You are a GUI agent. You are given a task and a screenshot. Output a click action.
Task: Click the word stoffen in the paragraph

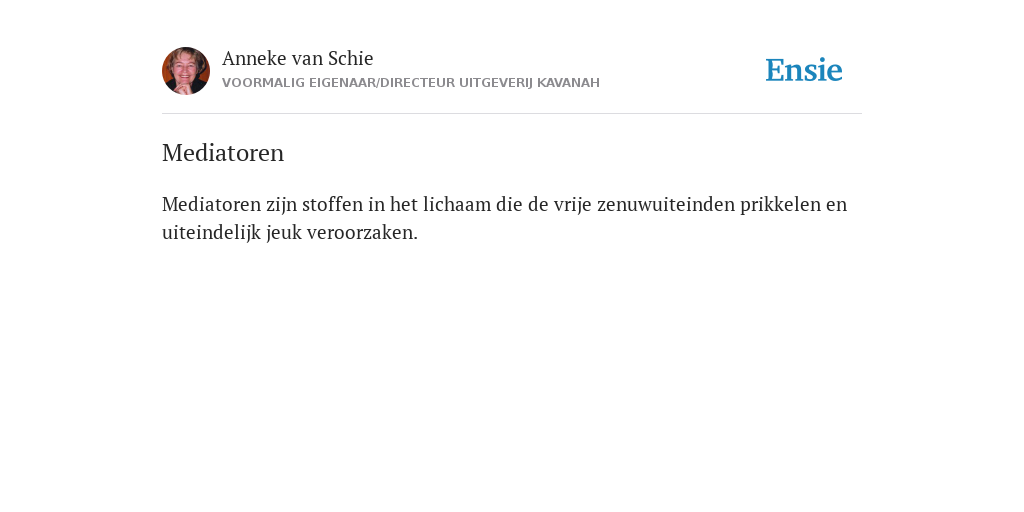click(x=332, y=204)
